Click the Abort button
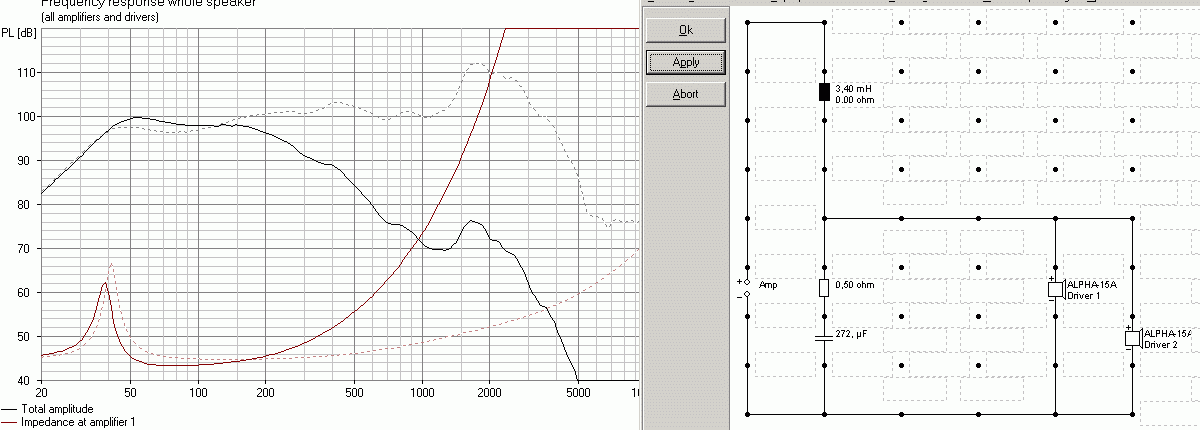This screenshot has width=1200, height=430. pyautogui.click(x=685, y=94)
